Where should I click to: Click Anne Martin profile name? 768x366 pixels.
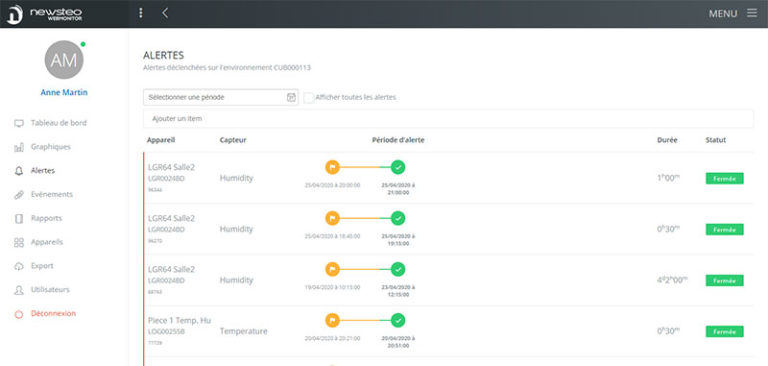[64, 92]
